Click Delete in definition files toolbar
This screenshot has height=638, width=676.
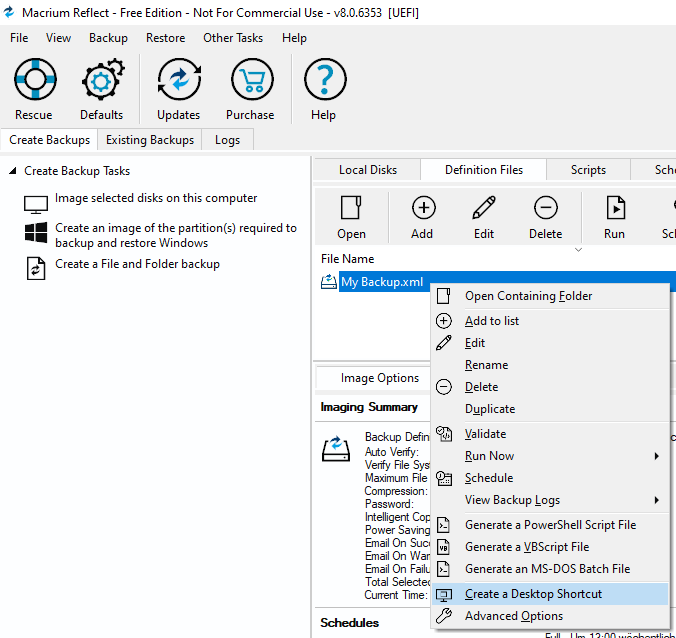click(x=545, y=217)
